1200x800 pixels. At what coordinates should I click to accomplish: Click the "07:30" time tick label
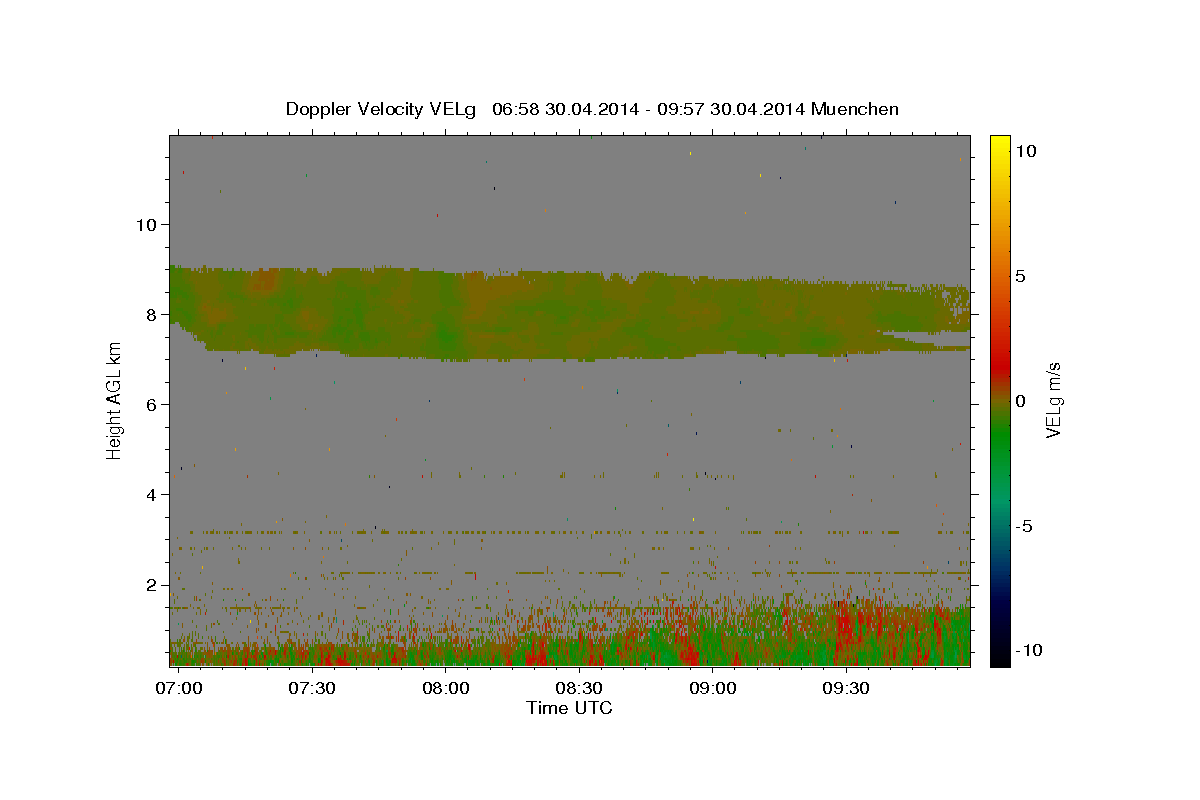coord(312,688)
